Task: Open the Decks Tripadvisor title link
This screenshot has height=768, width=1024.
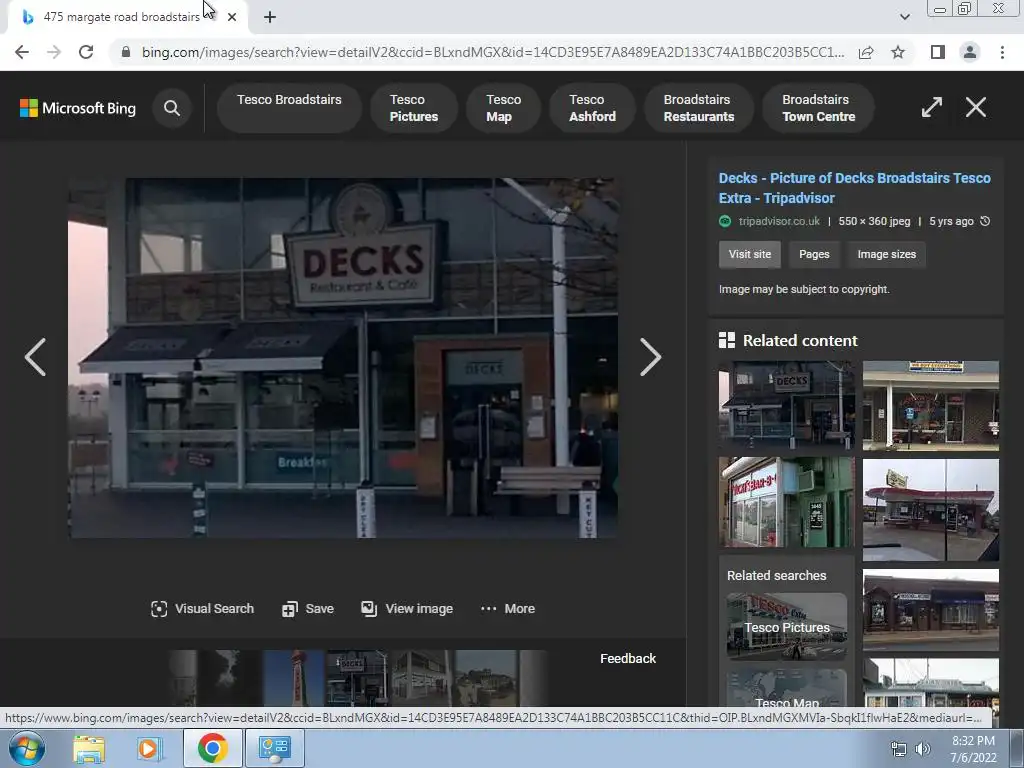Action: tap(854, 188)
